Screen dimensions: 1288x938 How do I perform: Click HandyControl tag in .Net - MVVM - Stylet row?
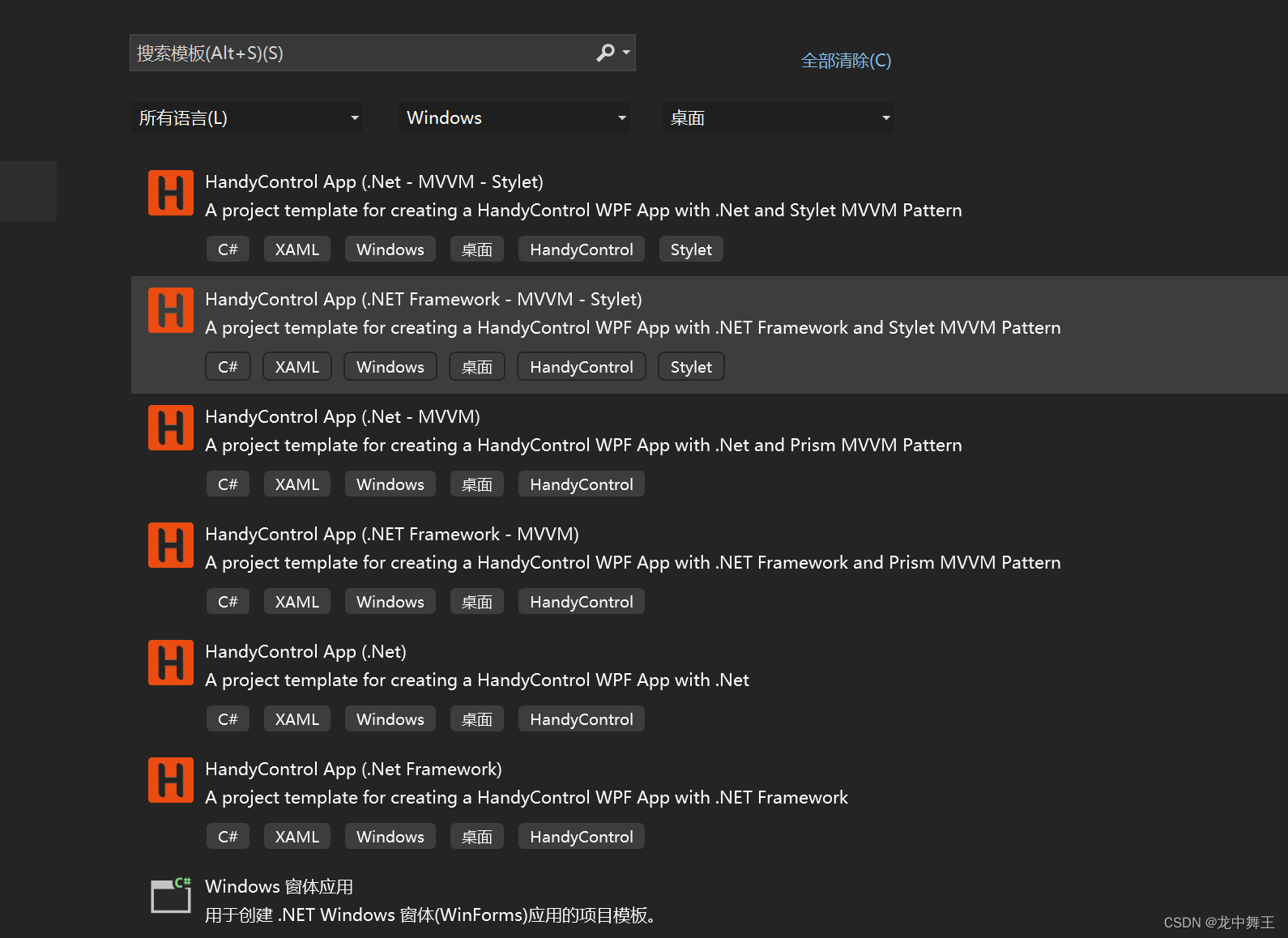582,249
